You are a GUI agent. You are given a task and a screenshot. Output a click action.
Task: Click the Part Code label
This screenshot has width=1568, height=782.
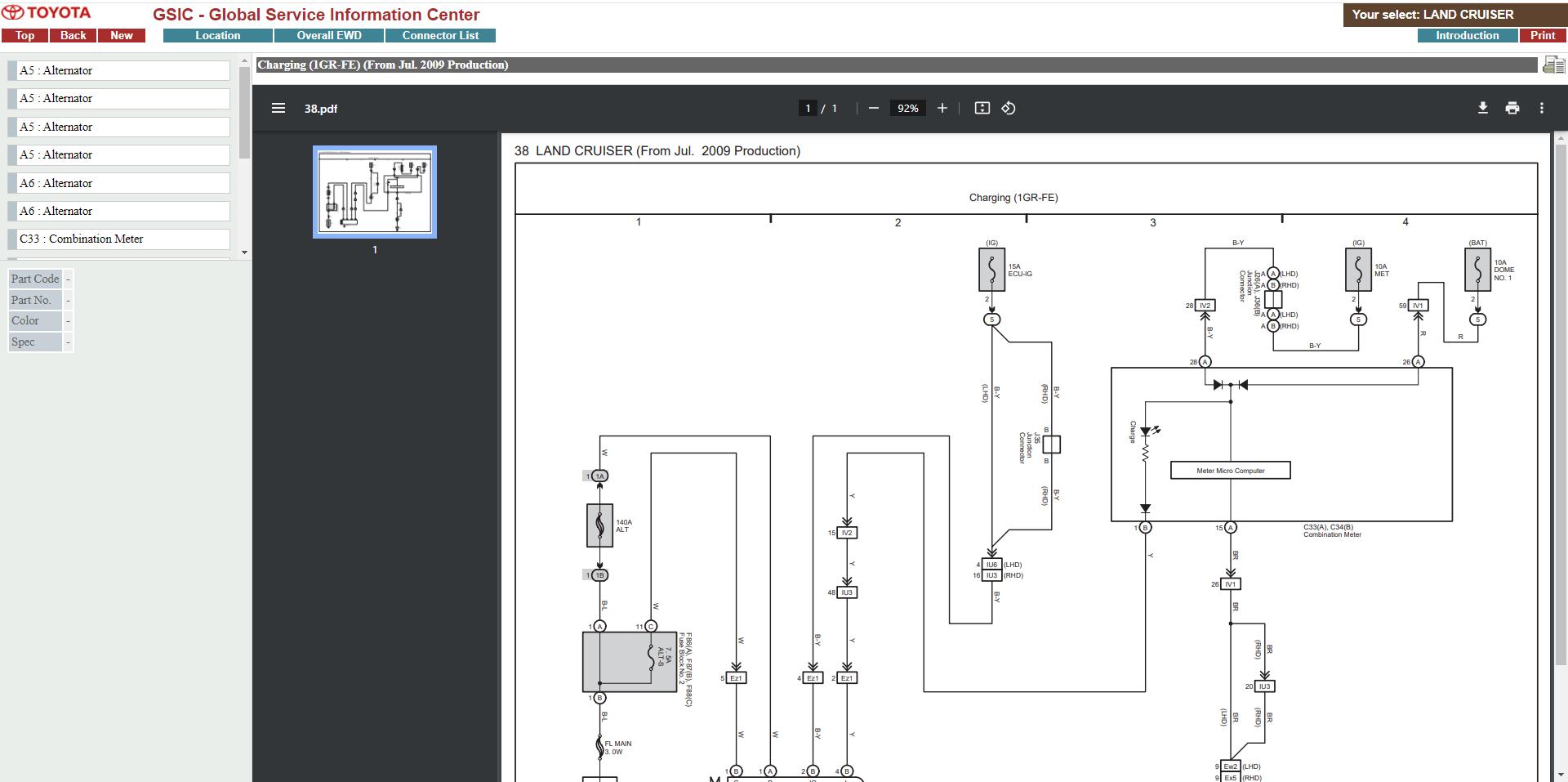(35, 279)
